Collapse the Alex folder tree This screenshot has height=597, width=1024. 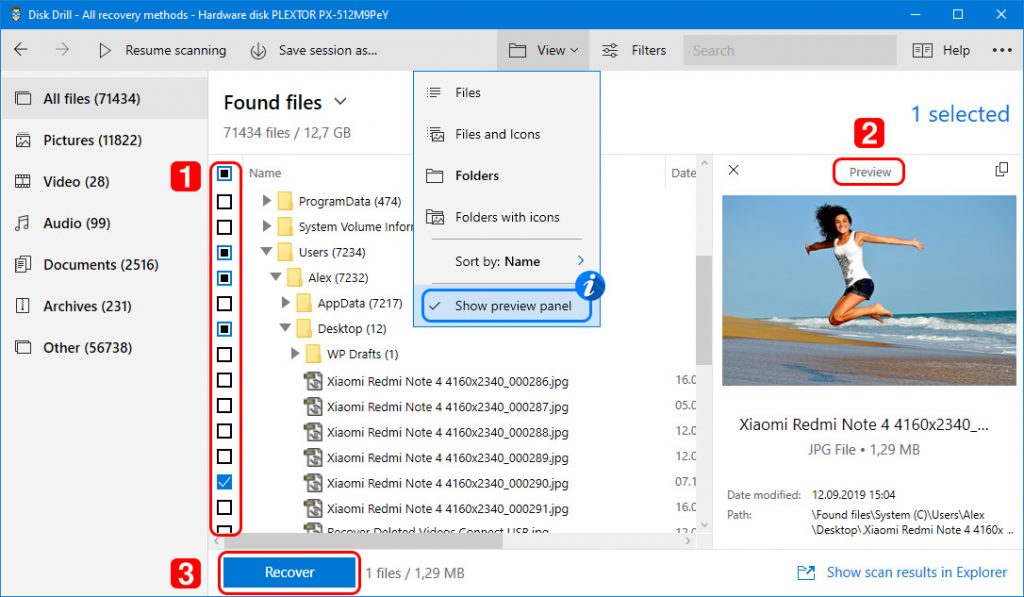[276, 277]
